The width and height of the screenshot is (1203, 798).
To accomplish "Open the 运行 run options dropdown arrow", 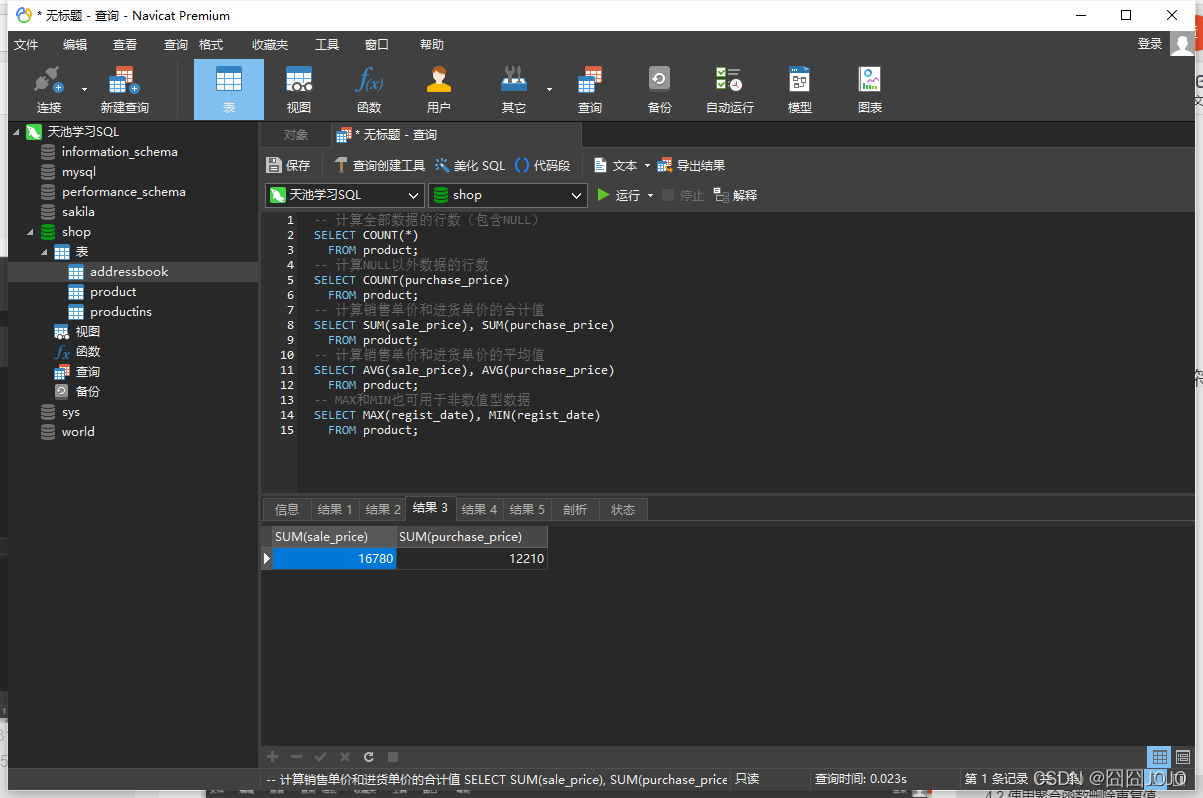I will coord(651,196).
